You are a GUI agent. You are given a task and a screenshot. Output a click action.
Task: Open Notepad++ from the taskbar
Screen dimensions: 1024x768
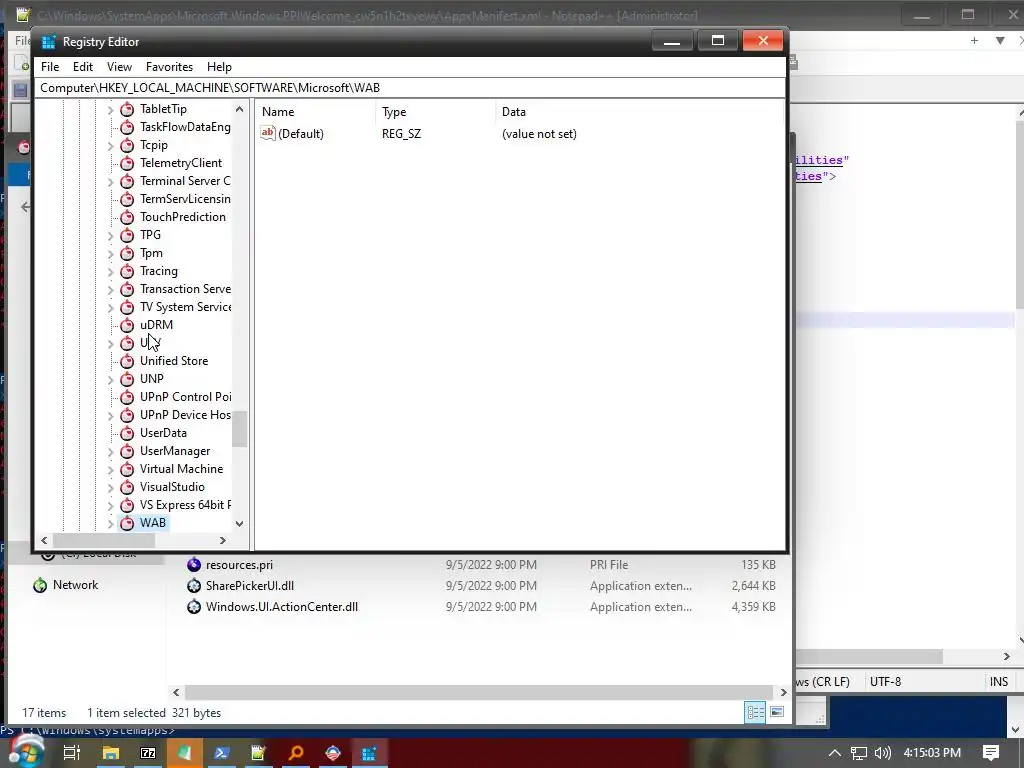[x=259, y=753]
